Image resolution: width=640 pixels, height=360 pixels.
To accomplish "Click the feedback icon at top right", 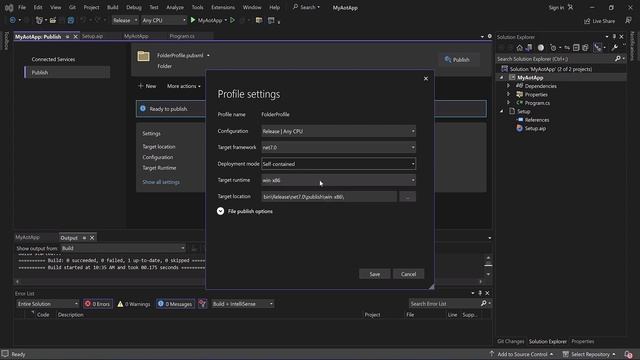I will 629,20.
